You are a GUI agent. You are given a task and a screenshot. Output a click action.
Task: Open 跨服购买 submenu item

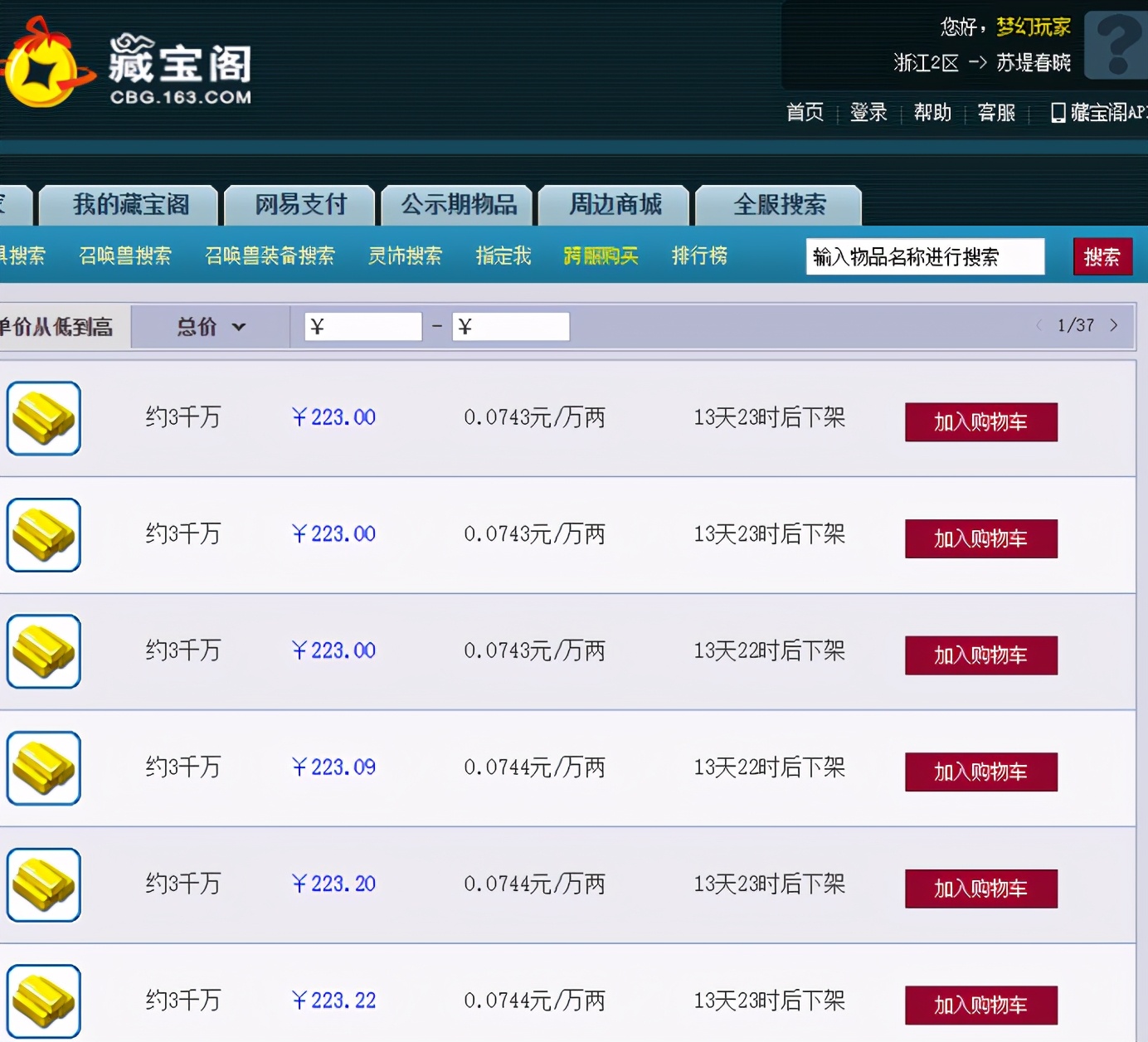pos(601,256)
